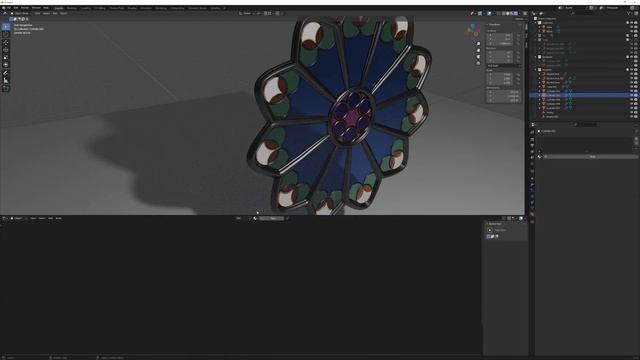Switch to the Shading workspace tab
Image resolution: width=640 pixels, height=360 pixels.
pos(132,8)
